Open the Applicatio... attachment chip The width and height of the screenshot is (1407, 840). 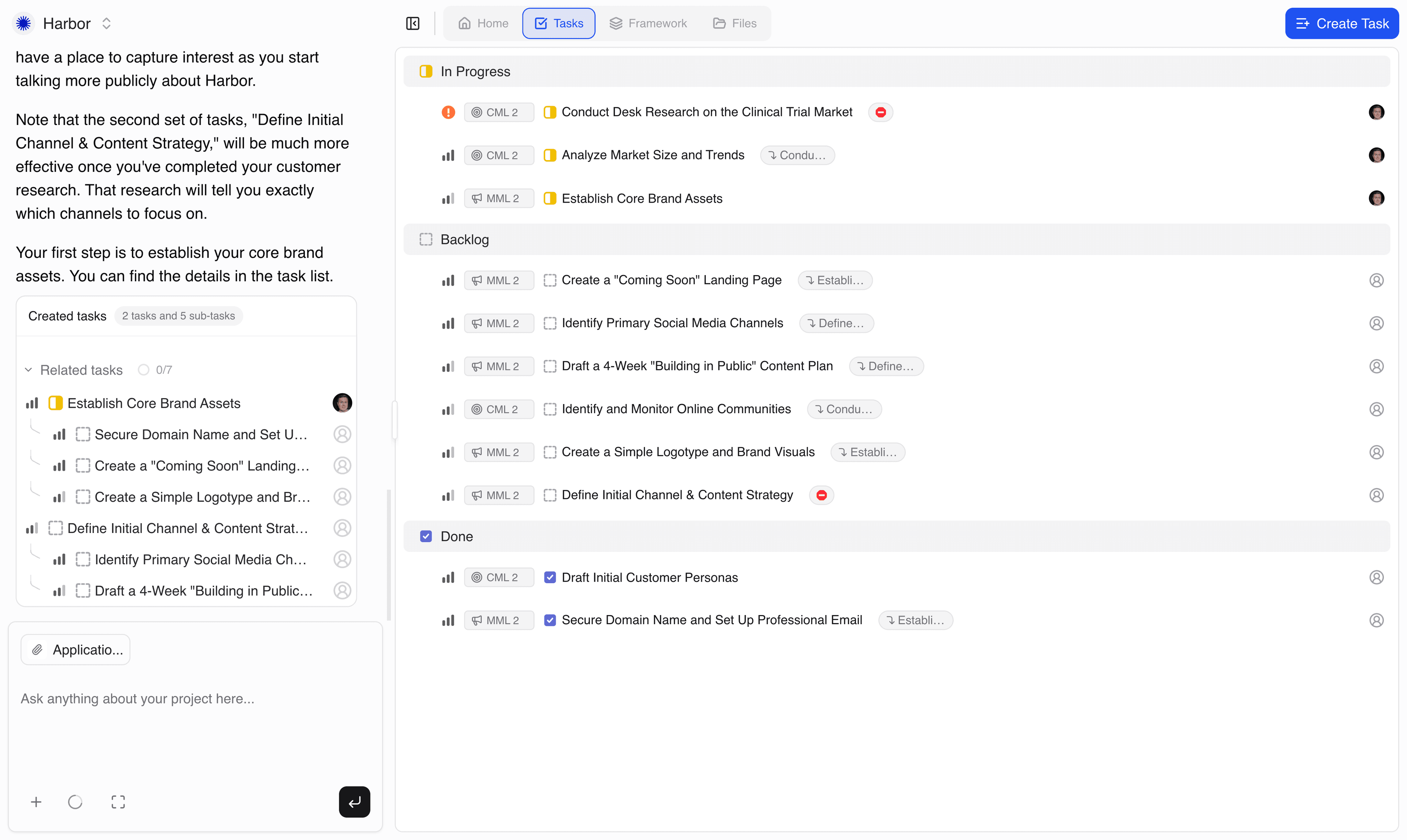point(75,649)
